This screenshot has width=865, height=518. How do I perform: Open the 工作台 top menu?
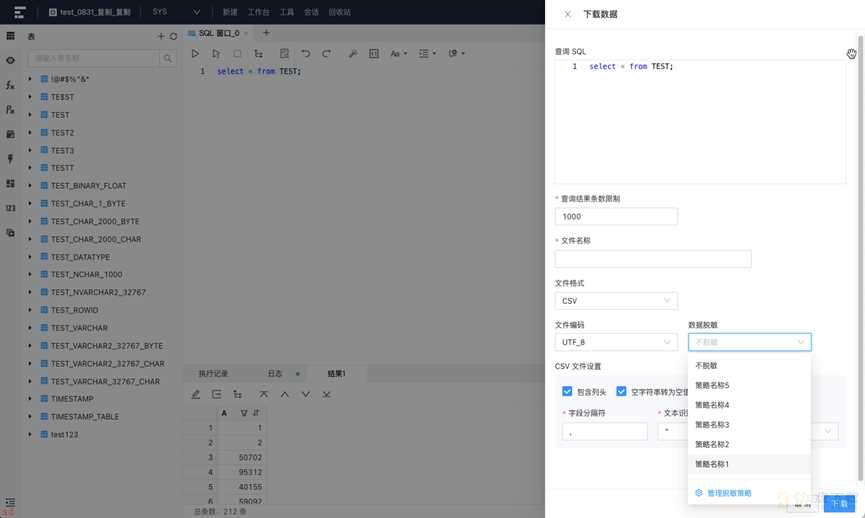(258, 12)
